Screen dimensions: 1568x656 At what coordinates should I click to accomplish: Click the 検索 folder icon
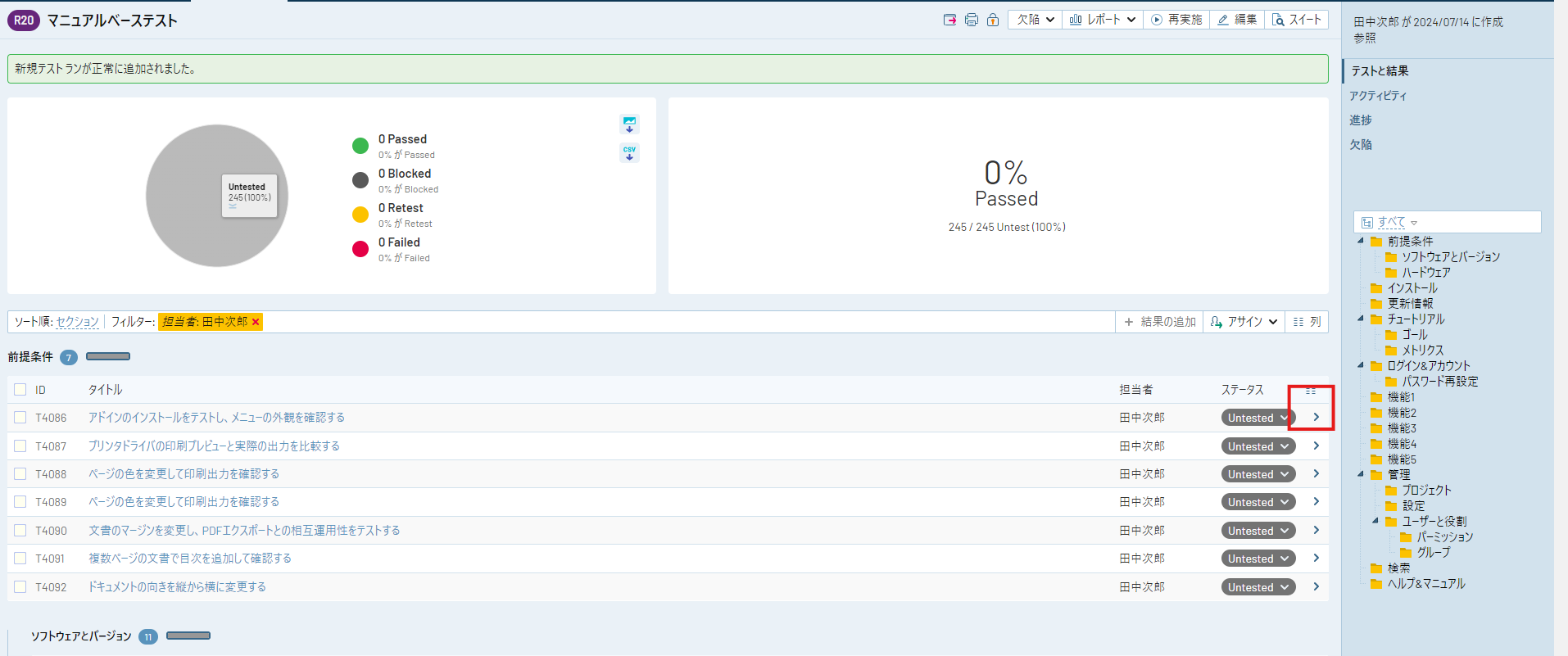tap(1376, 568)
